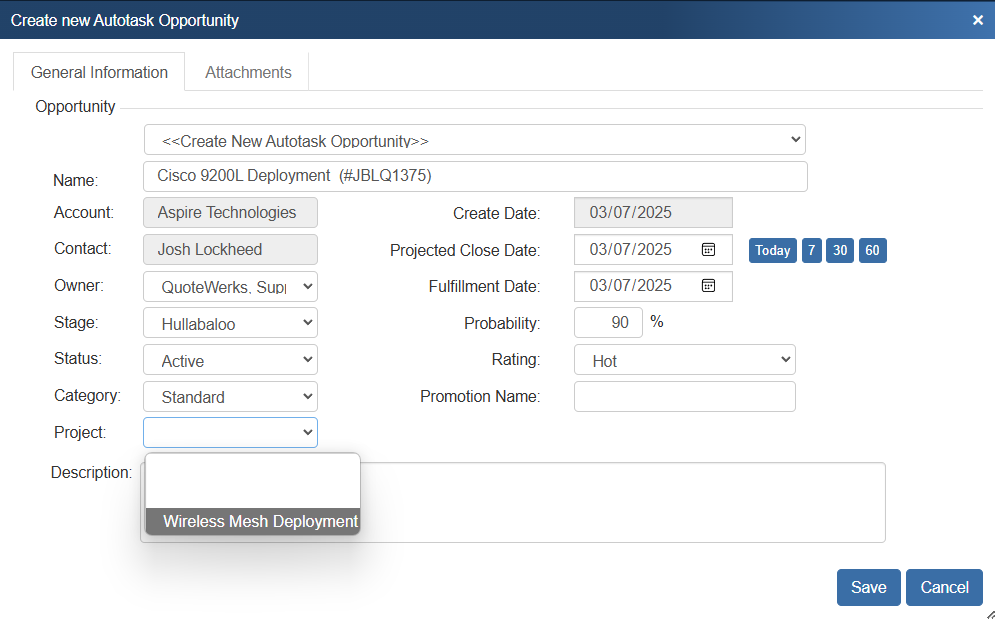Open Fulfillment Date calendar picker icon
Screen dimensions: 995x619
tap(708, 286)
